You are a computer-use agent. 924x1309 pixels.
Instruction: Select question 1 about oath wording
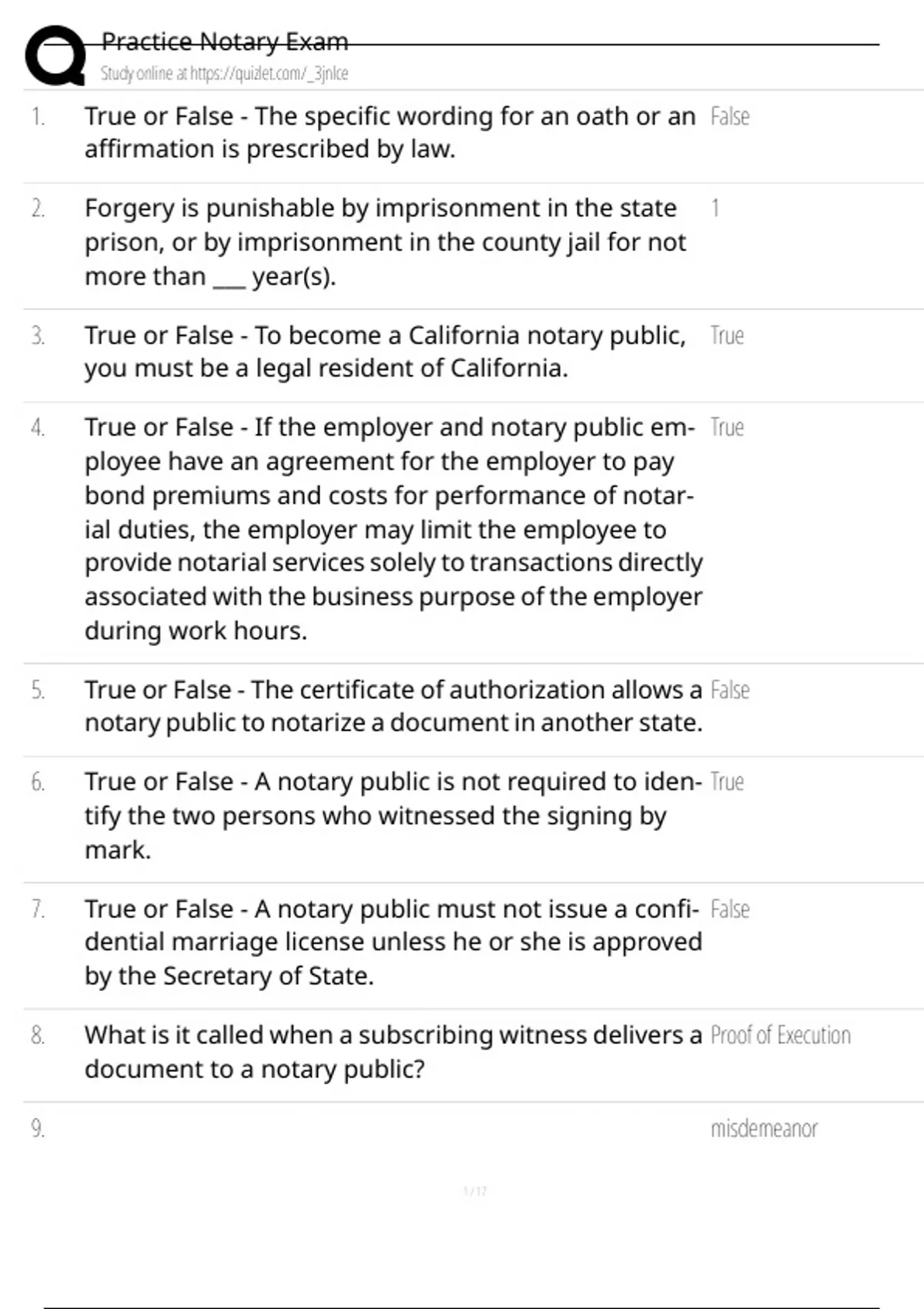click(389, 132)
